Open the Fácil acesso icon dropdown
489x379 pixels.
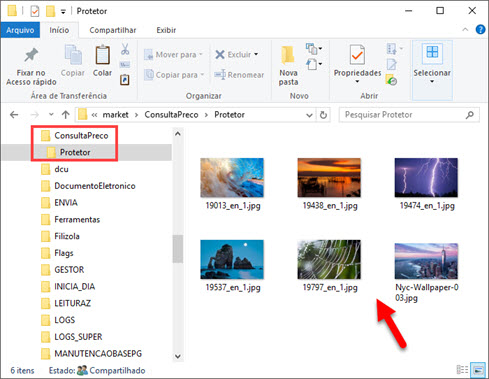(x=314, y=64)
